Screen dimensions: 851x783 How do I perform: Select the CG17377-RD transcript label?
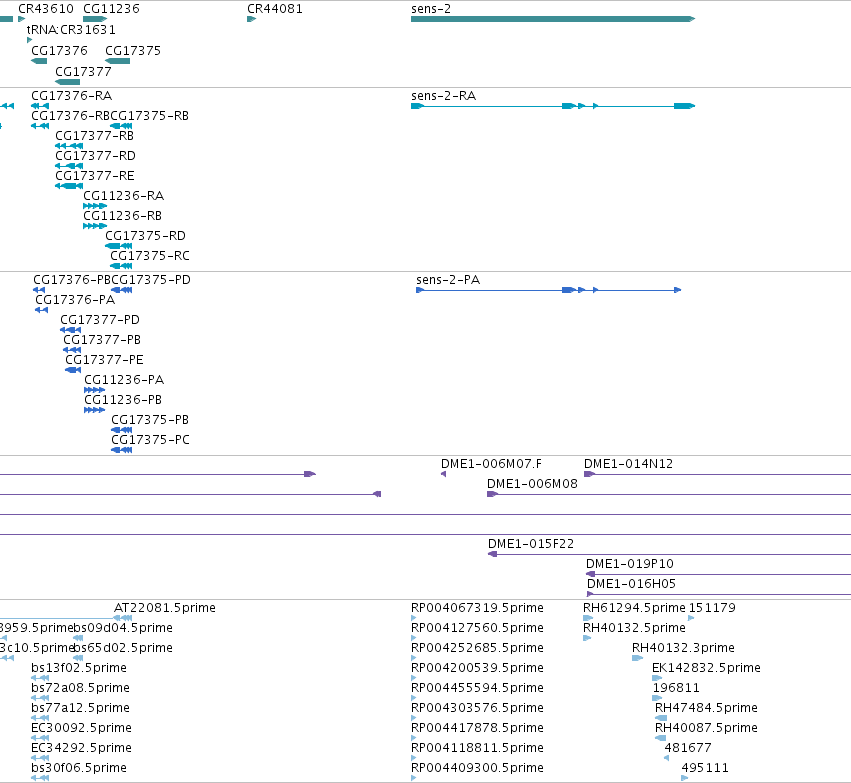click(x=96, y=156)
